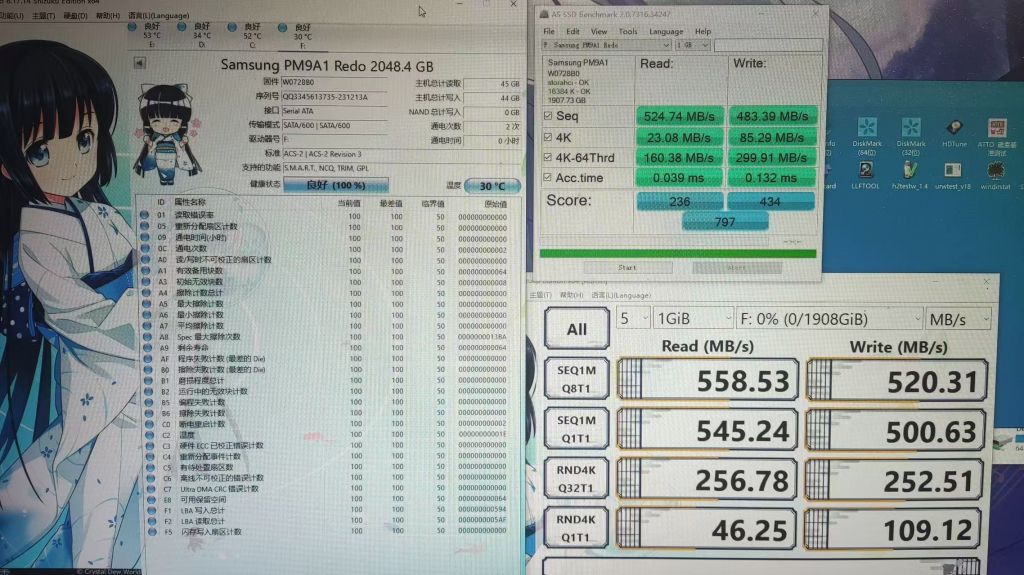This screenshot has width=1024, height=575.
Task: Click AS SSD Abort button
Action: (x=737, y=268)
